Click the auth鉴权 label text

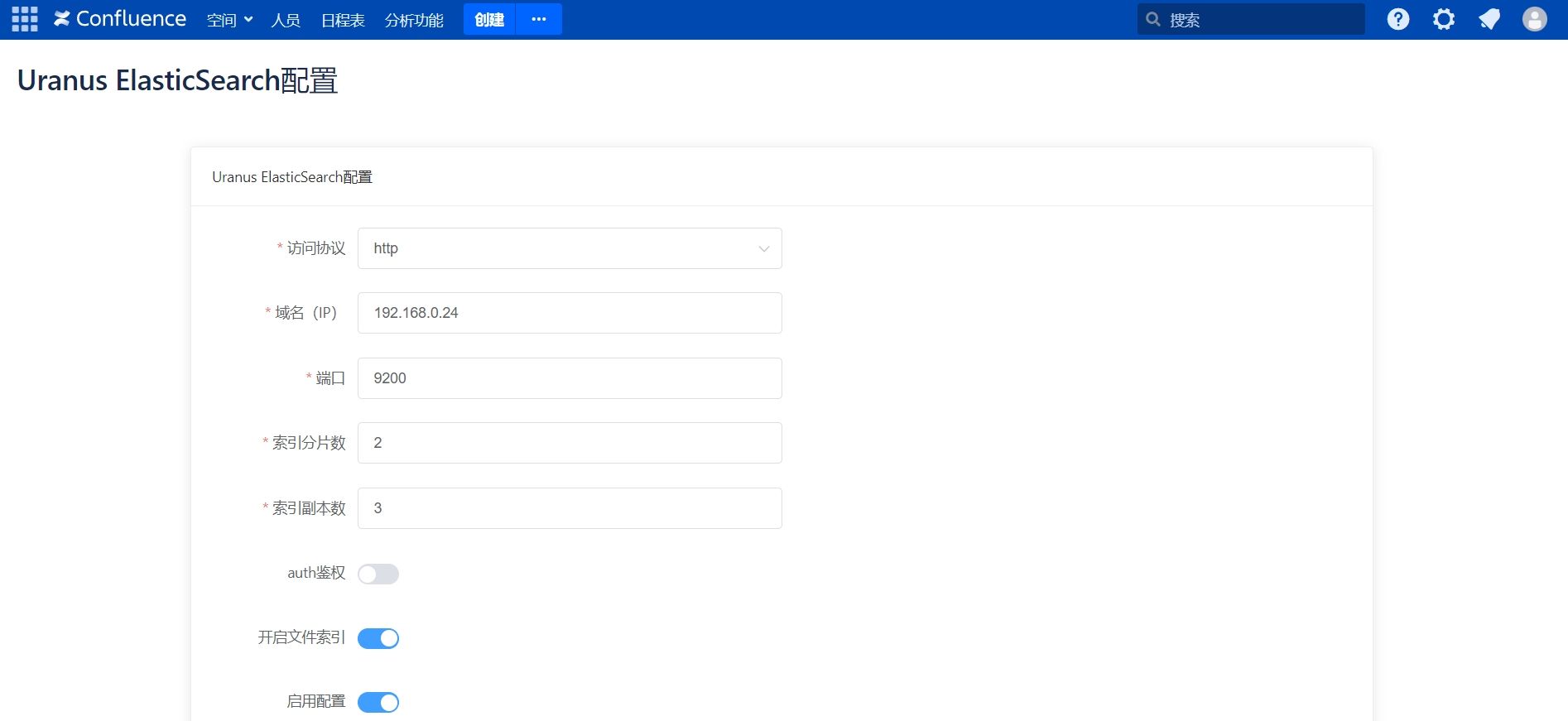coord(316,573)
